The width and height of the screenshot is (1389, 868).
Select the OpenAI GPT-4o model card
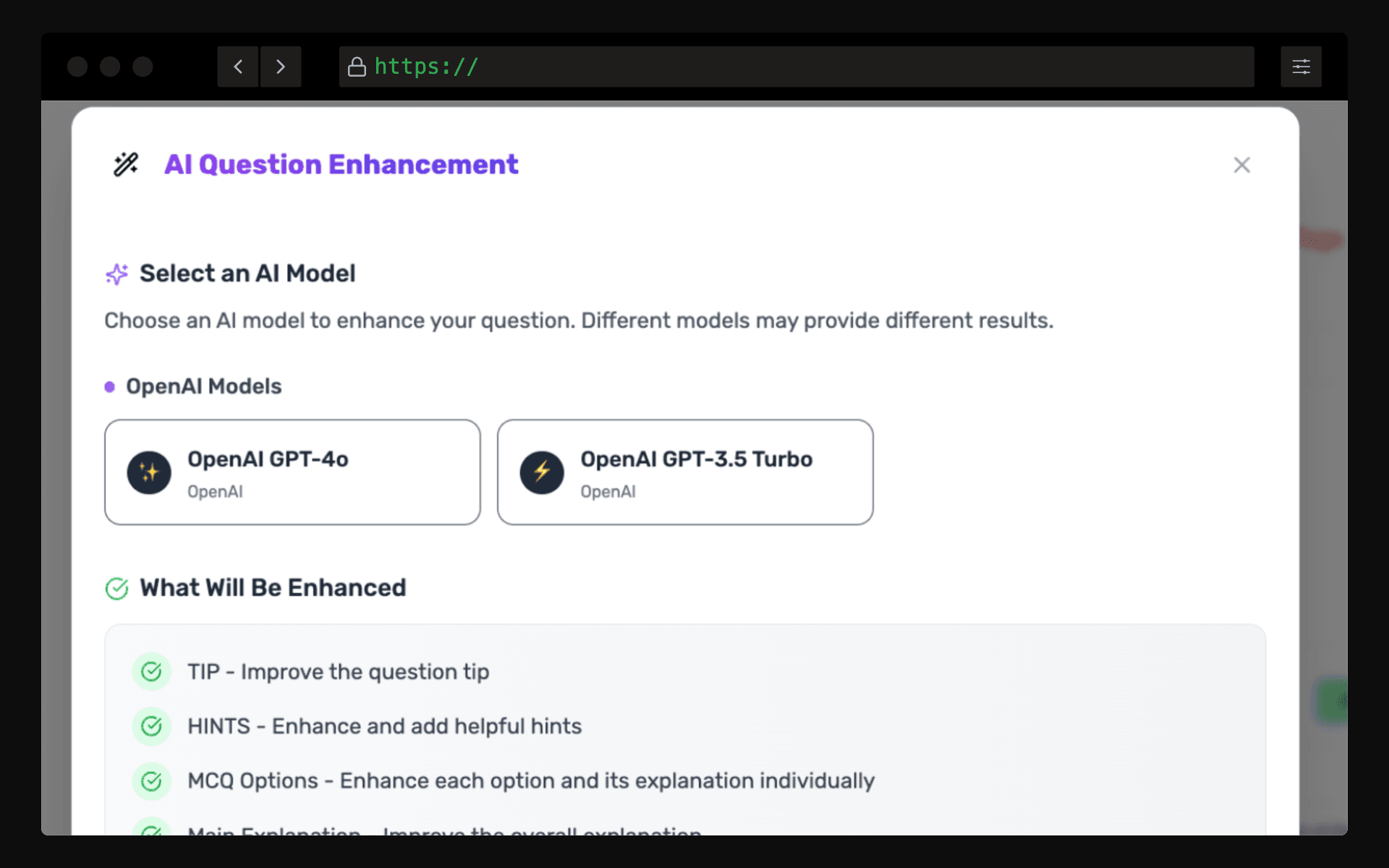pyautogui.click(x=292, y=472)
